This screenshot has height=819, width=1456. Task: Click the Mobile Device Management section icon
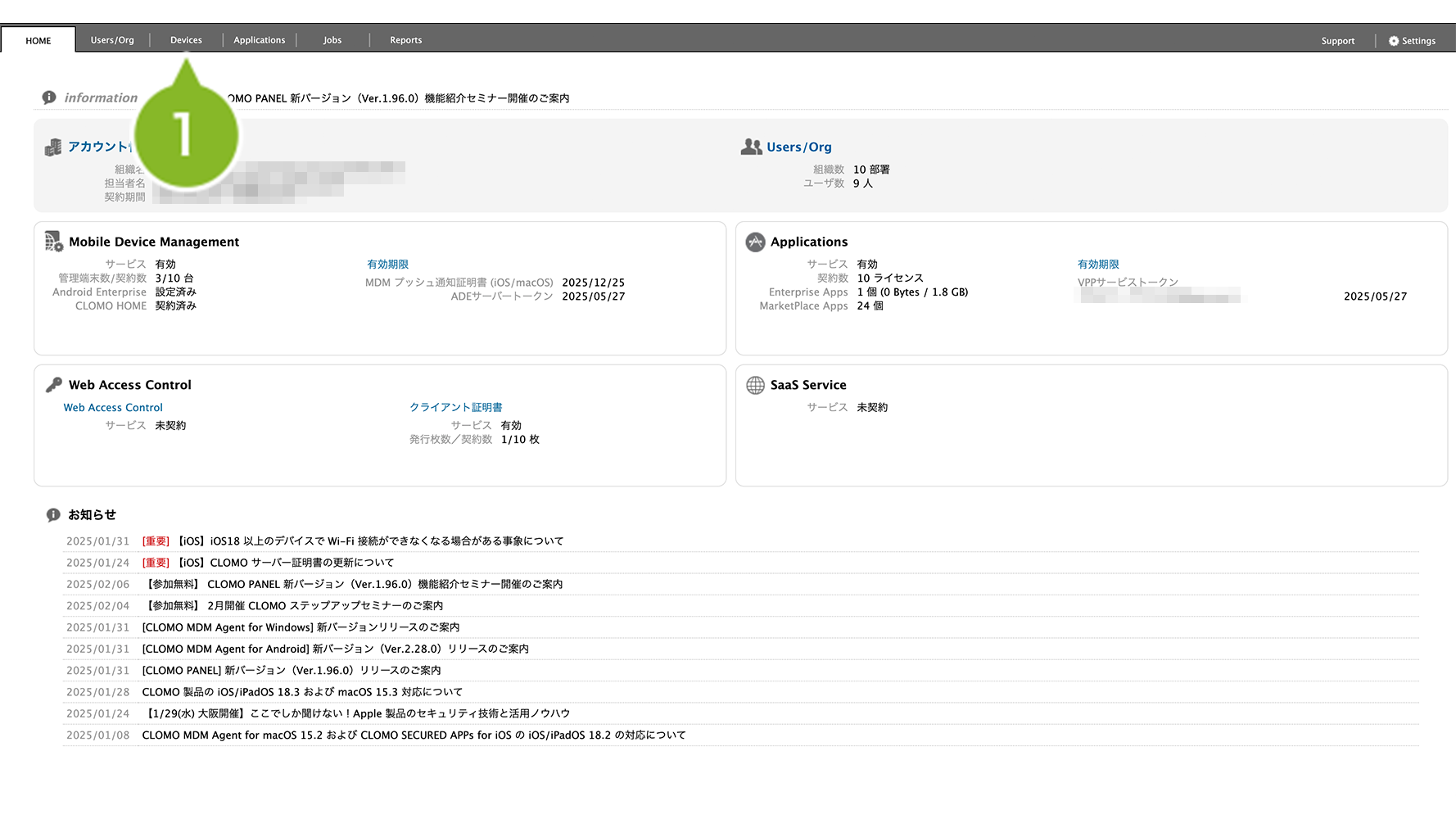[54, 242]
